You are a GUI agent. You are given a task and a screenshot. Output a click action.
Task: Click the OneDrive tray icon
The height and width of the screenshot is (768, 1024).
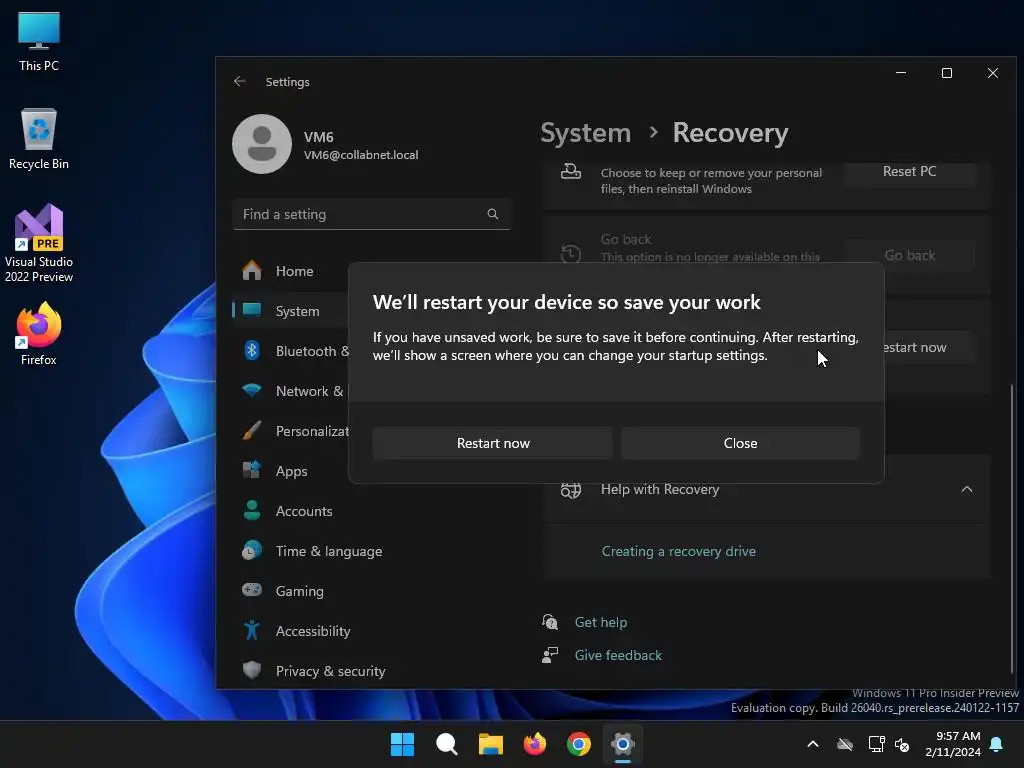(x=845, y=744)
